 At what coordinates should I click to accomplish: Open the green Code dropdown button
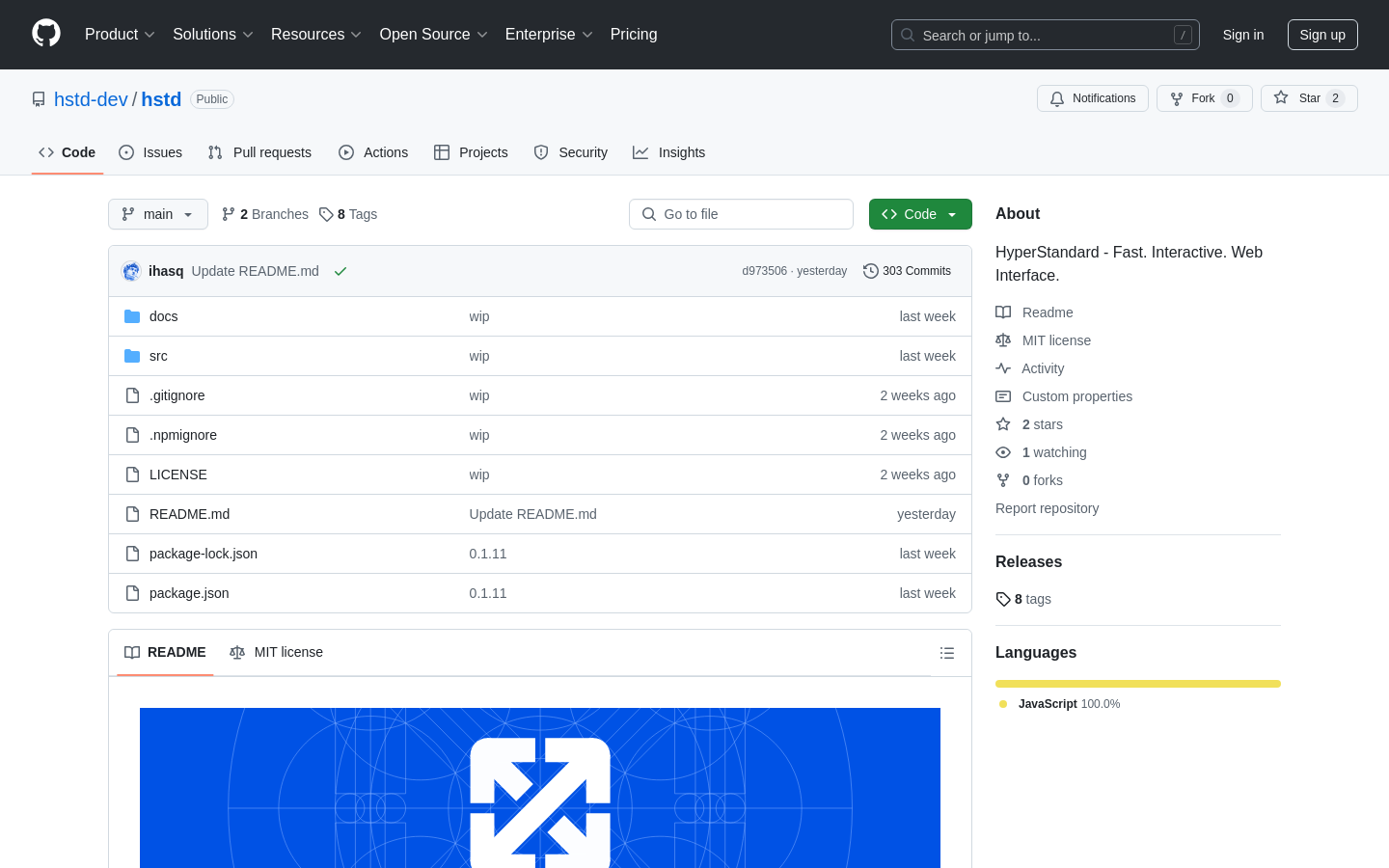[920, 214]
